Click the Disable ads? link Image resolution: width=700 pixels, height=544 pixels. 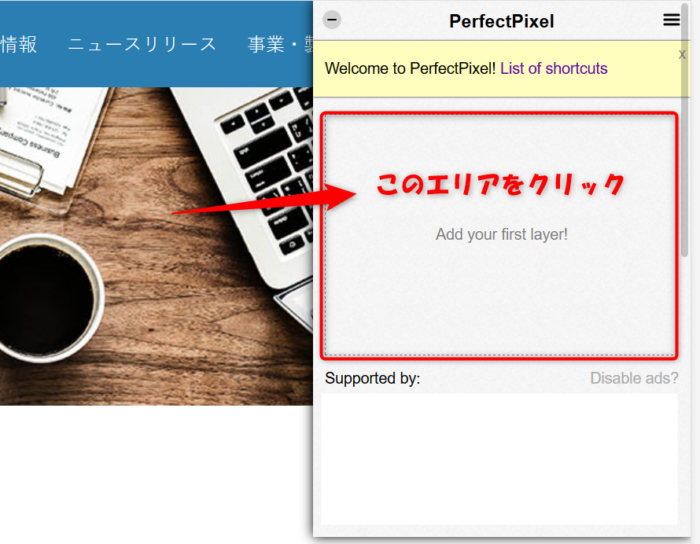(x=633, y=378)
